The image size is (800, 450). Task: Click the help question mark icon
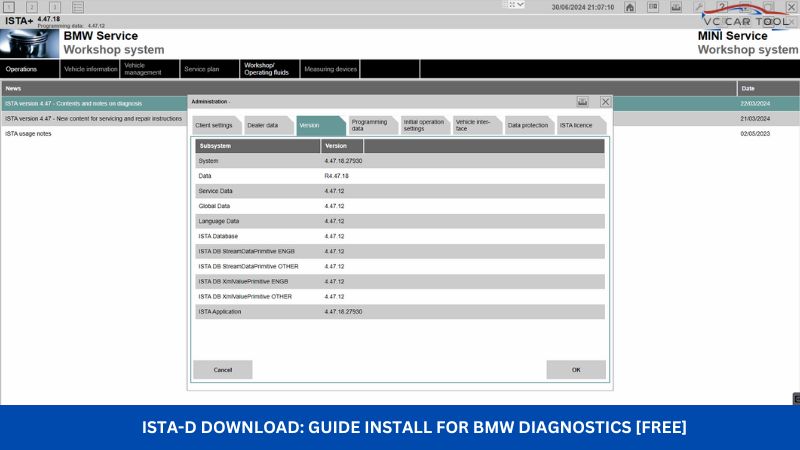(x=721, y=7)
